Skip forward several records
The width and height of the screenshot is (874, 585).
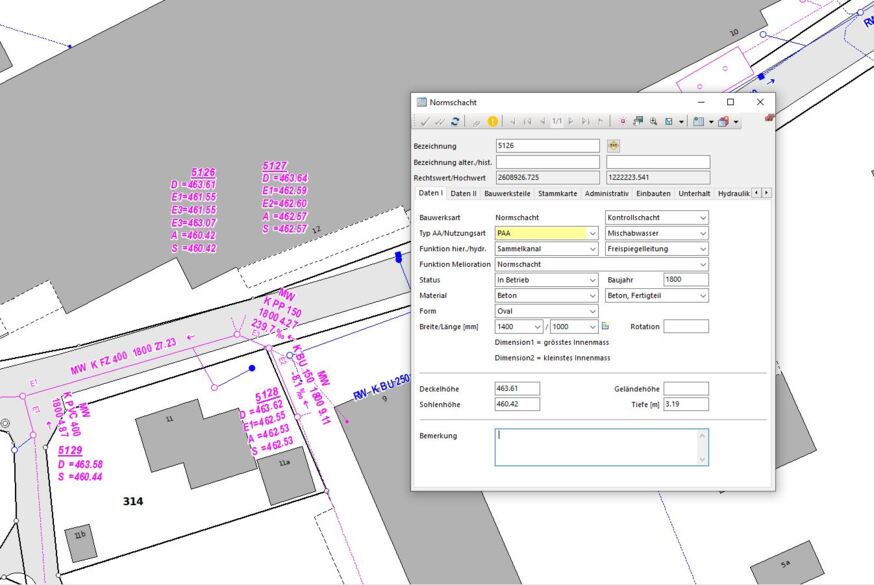coord(585,121)
